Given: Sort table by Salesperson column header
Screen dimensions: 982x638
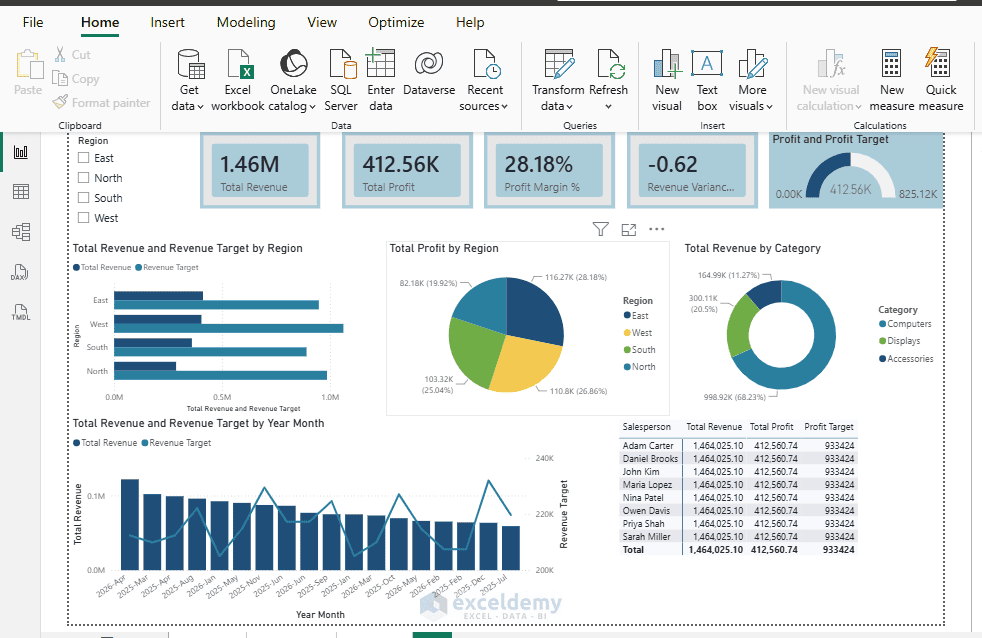Looking at the screenshot, I should pyautogui.click(x=646, y=426).
